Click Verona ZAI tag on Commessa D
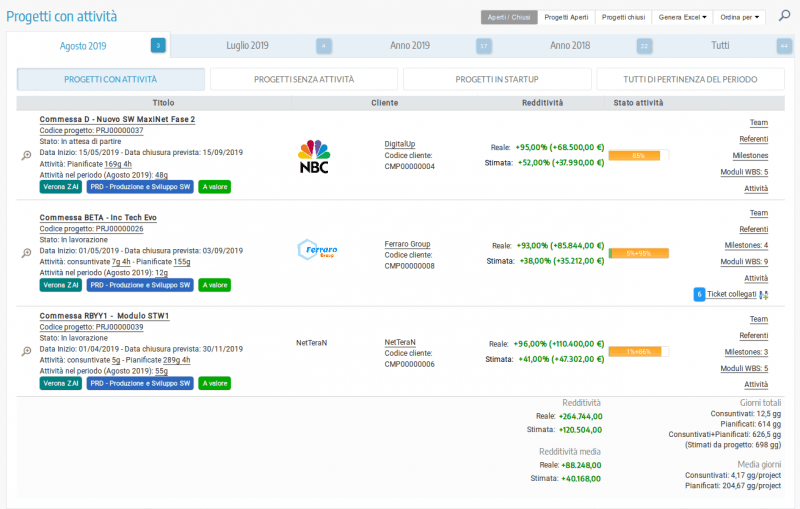The image size is (800, 509). coord(61,187)
